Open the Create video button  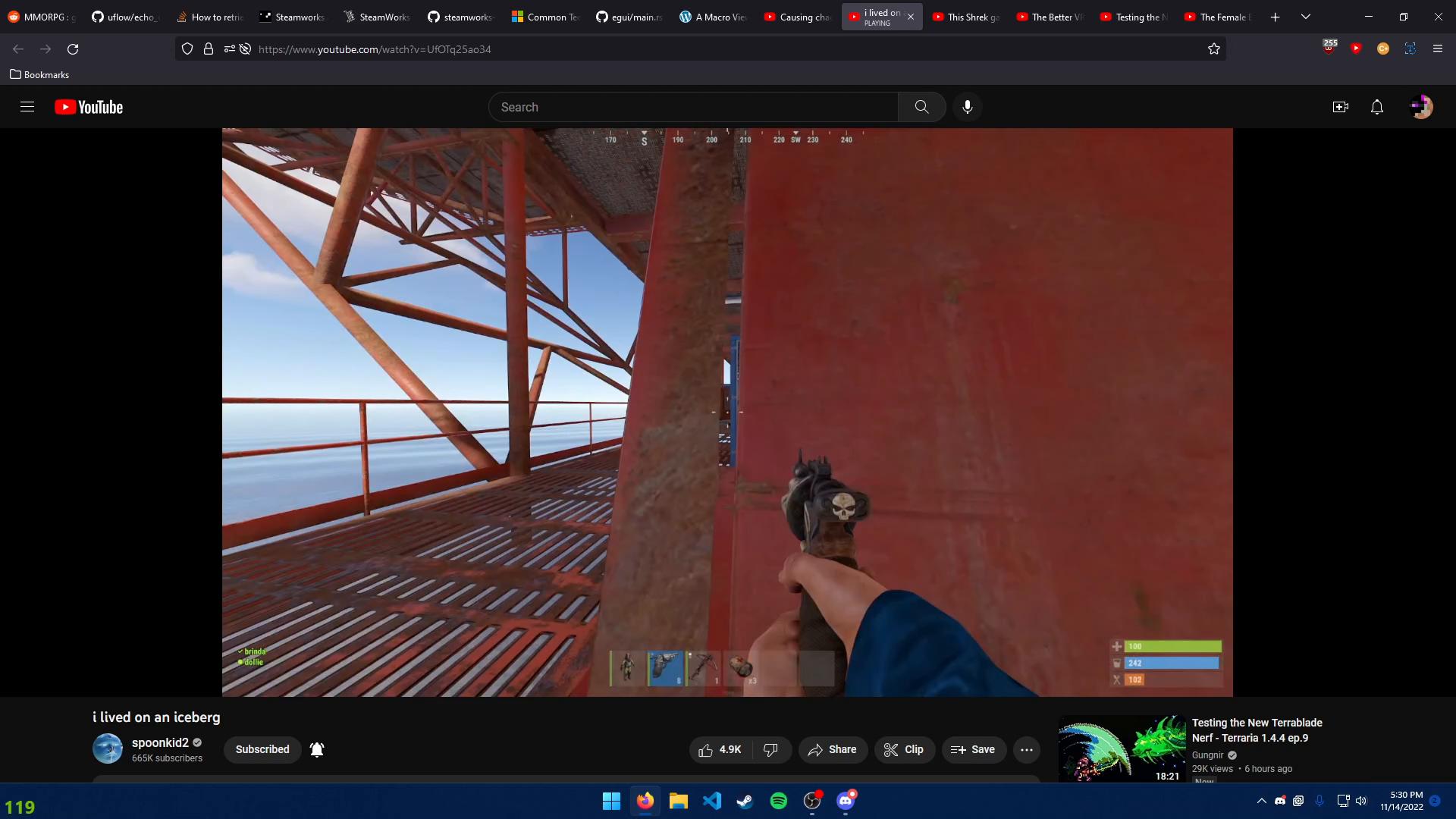tap(1341, 107)
